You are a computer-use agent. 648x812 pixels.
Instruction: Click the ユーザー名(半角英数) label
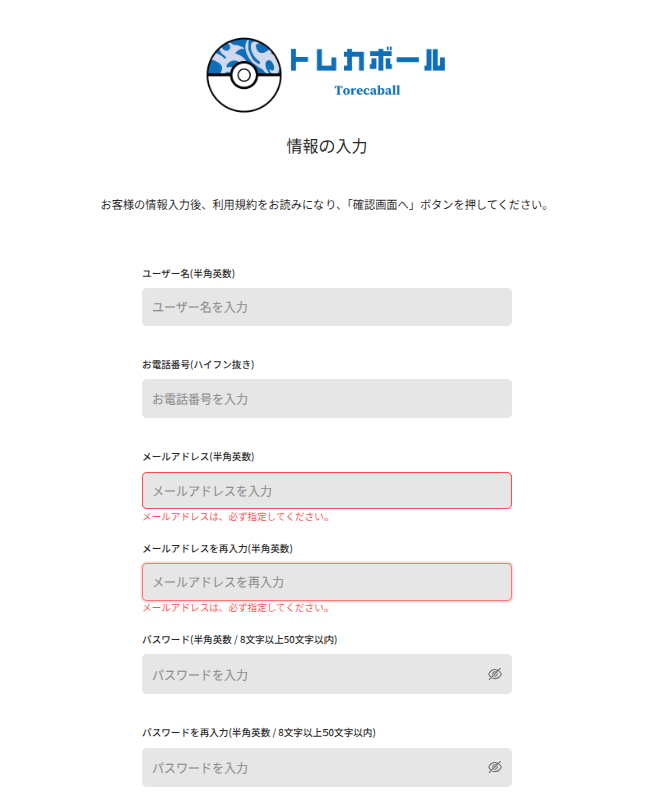(190, 270)
